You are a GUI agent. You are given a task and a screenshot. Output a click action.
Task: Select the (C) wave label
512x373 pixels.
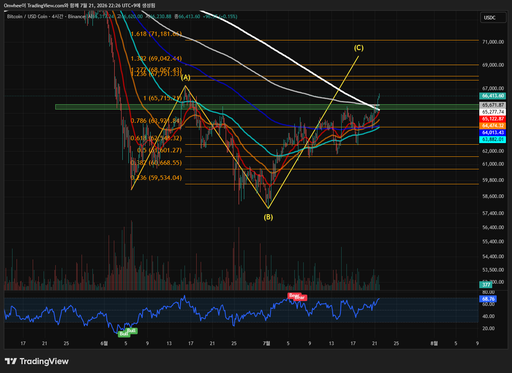pos(359,48)
